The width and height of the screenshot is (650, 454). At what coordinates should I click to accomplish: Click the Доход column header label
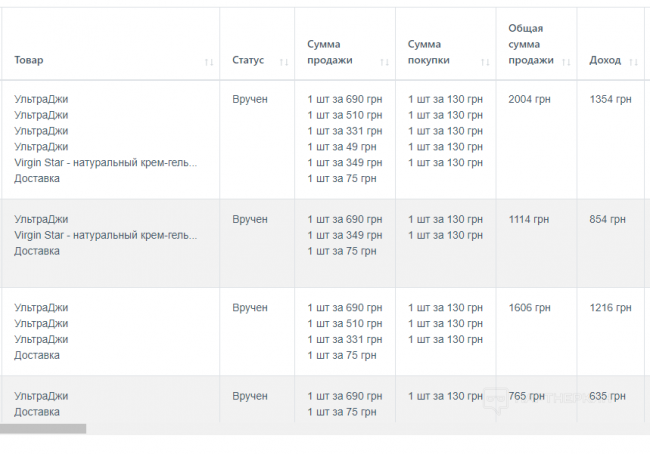[605, 60]
